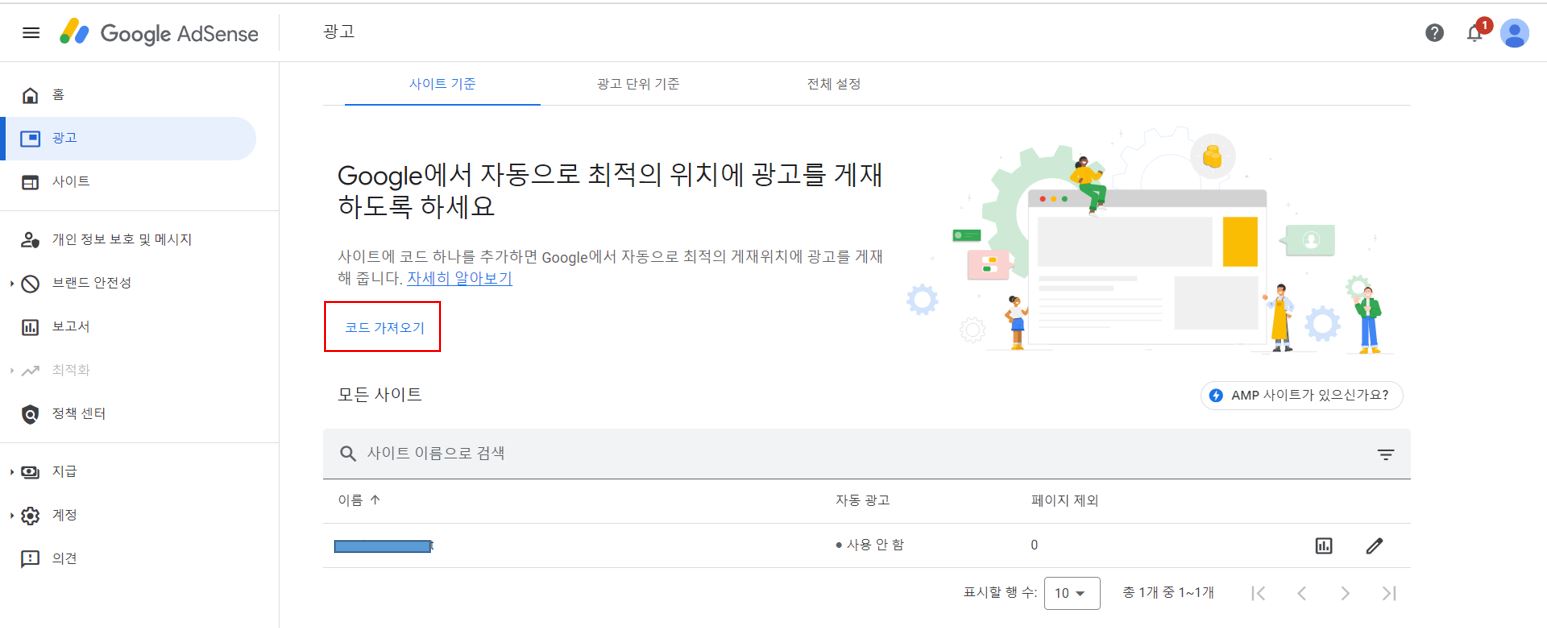Expand the 지급 section arrow
The width and height of the screenshot is (1547, 628).
[12, 471]
